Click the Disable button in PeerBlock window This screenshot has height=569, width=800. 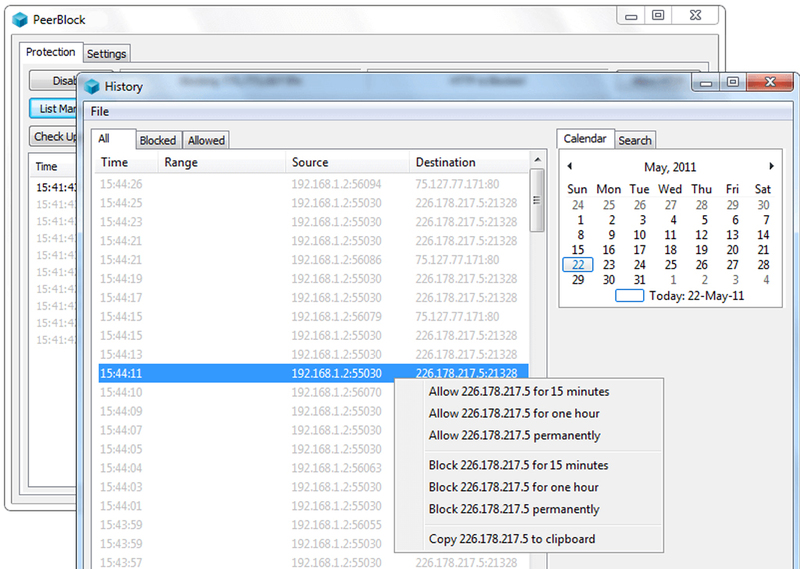click(54, 81)
